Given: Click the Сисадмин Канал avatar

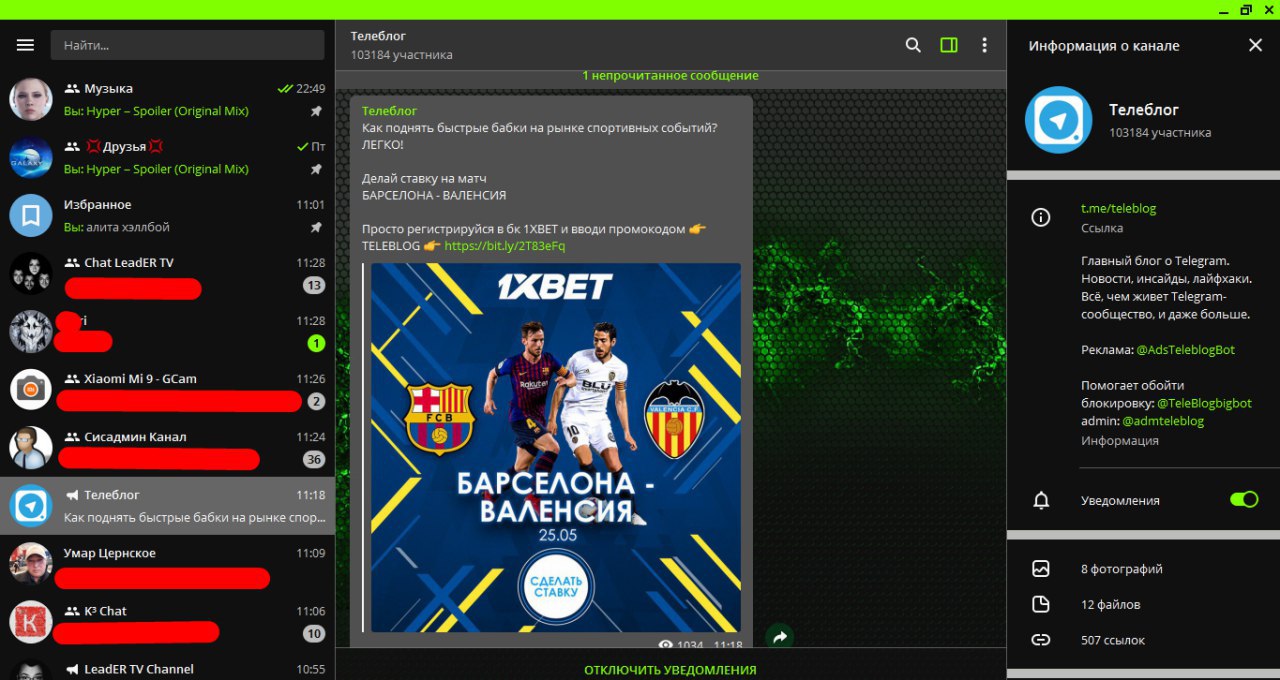Looking at the screenshot, I should (x=31, y=447).
